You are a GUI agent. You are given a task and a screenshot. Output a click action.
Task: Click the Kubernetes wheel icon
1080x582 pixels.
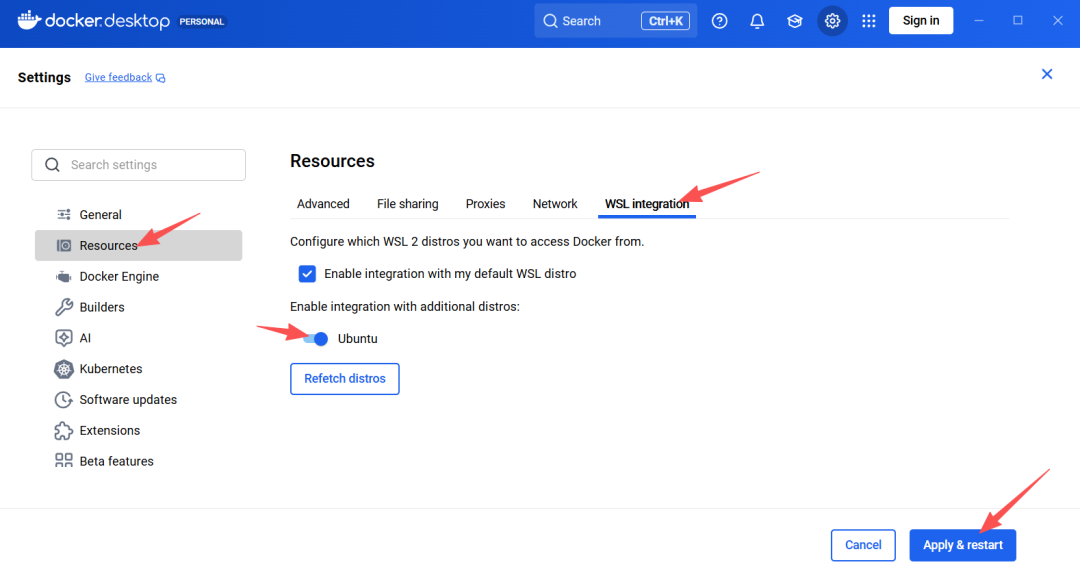[63, 369]
